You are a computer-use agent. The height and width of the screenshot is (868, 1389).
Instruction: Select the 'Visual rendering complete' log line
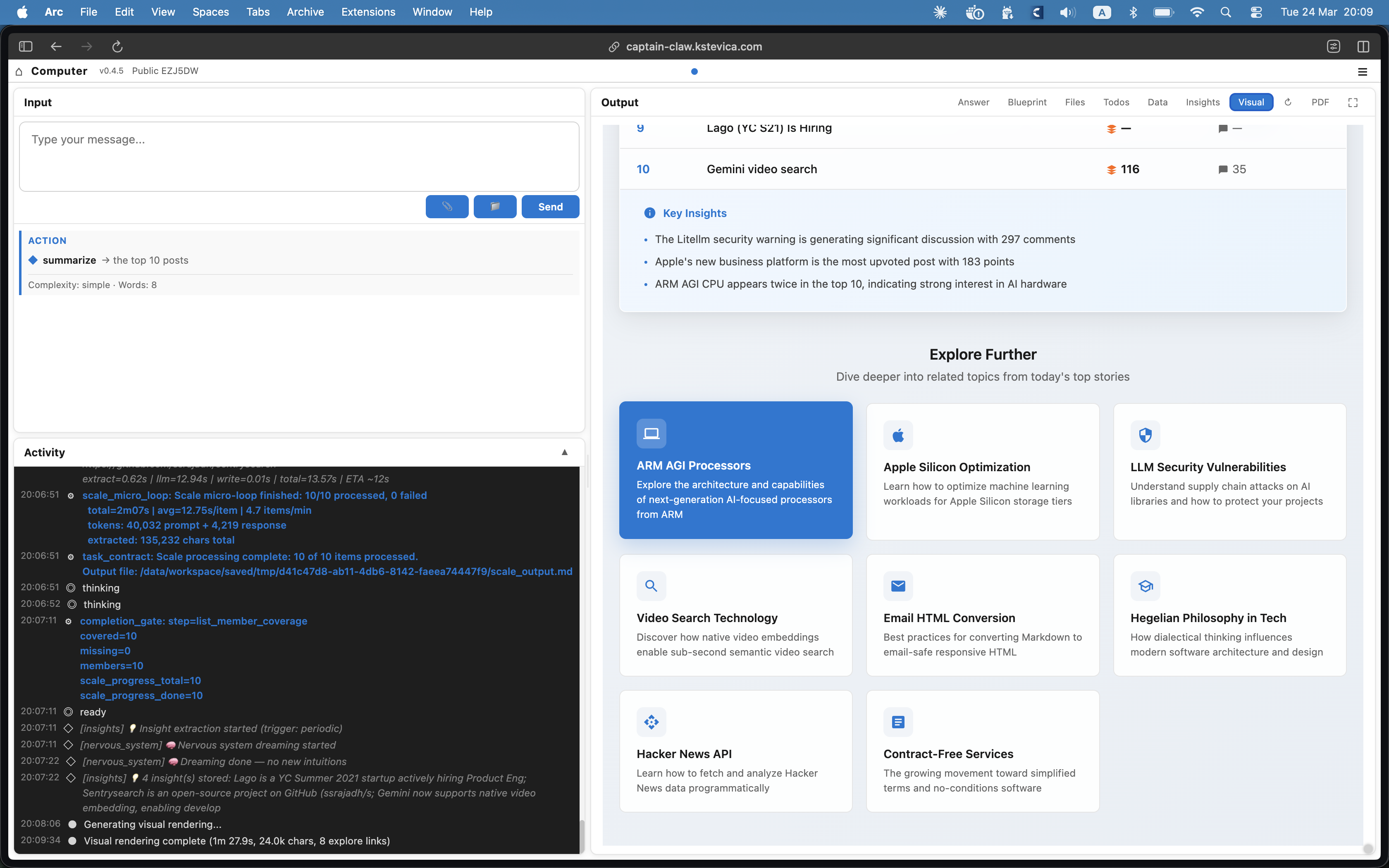[x=236, y=841]
